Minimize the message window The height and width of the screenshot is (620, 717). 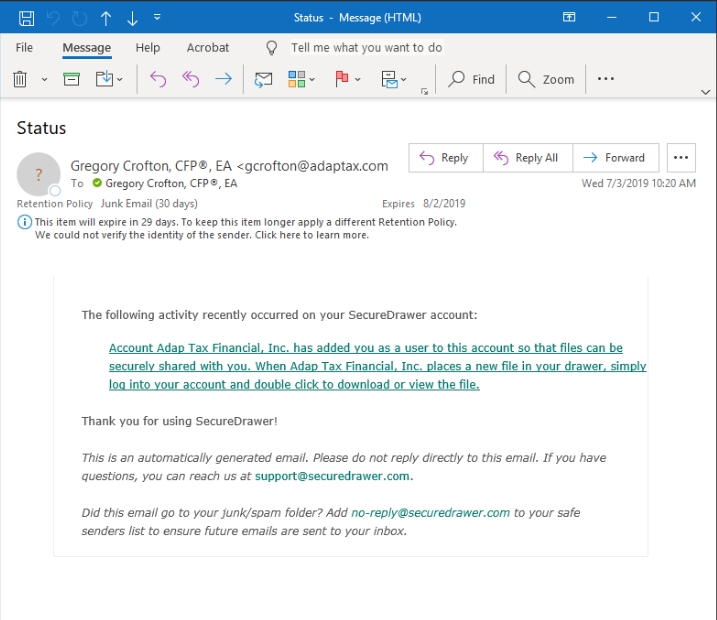(611, 17)
